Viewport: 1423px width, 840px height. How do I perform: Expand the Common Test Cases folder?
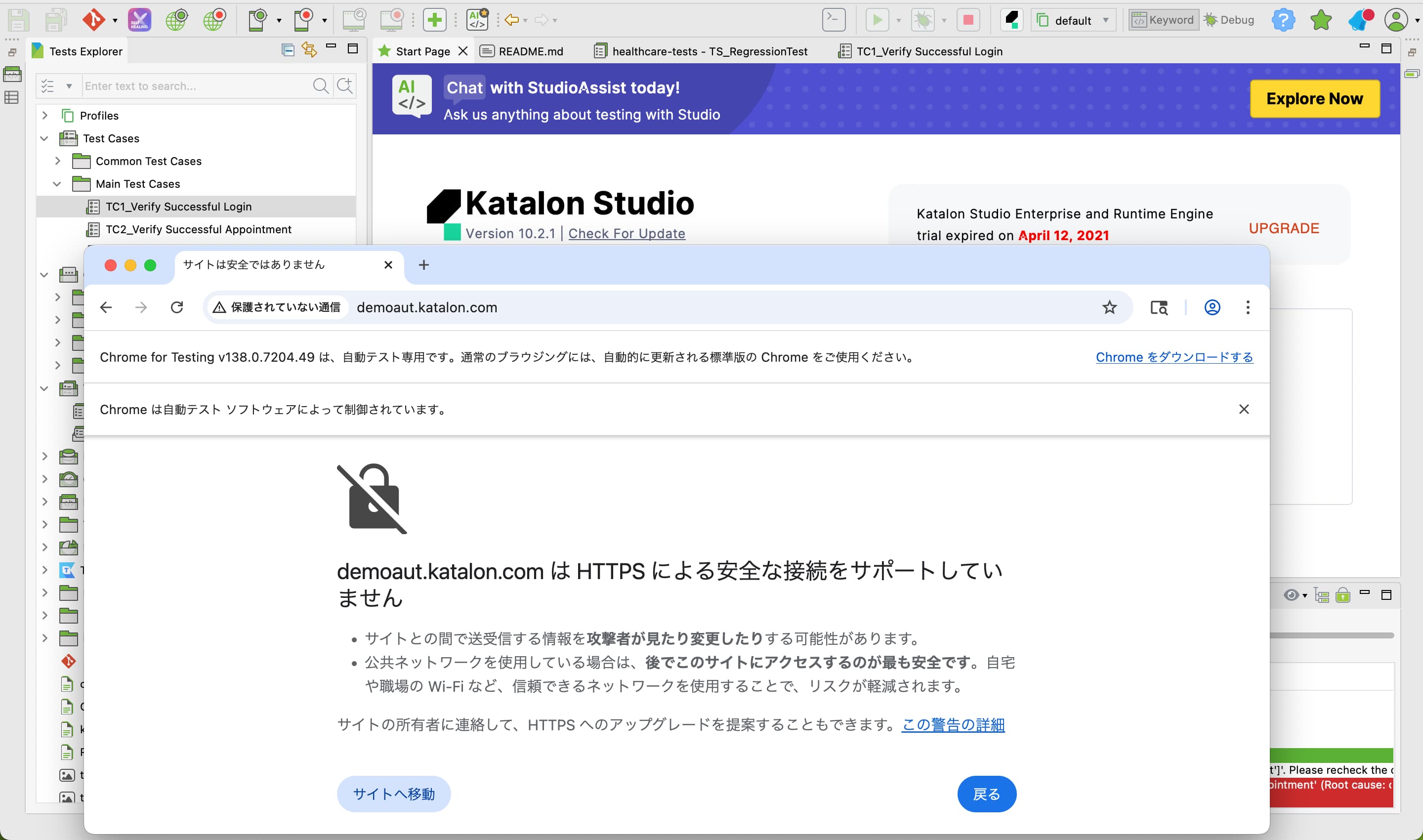pyautogui.click(x=57, y=161)
